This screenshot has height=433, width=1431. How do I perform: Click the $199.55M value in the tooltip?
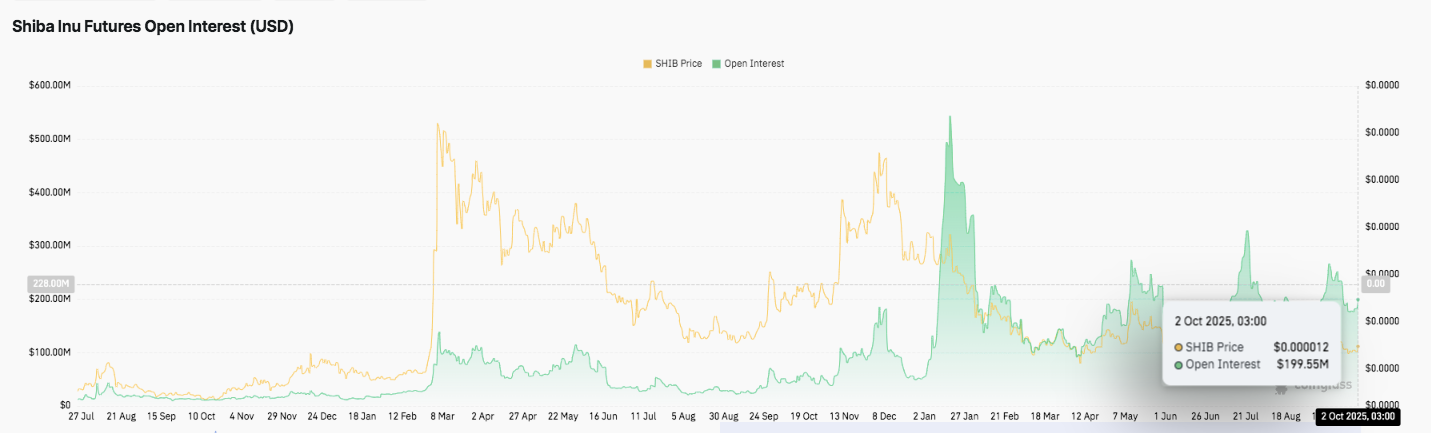tap(1302, 364)
